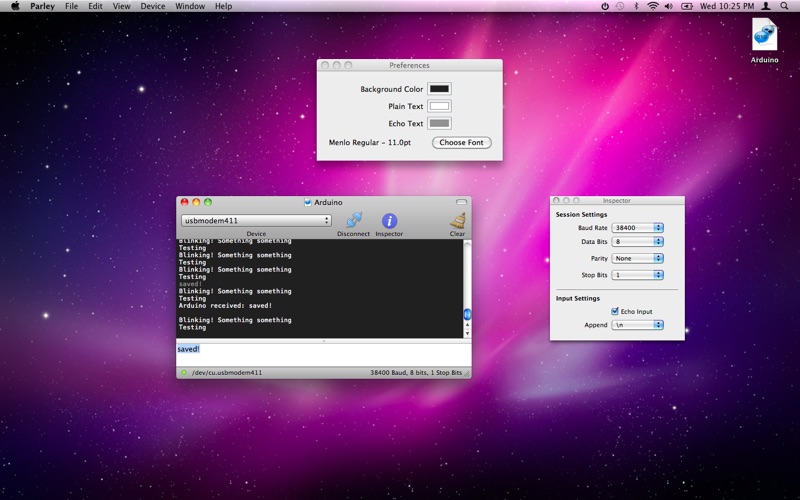Minimize the Arduino window with yellow button

click(x=196, y=202)
